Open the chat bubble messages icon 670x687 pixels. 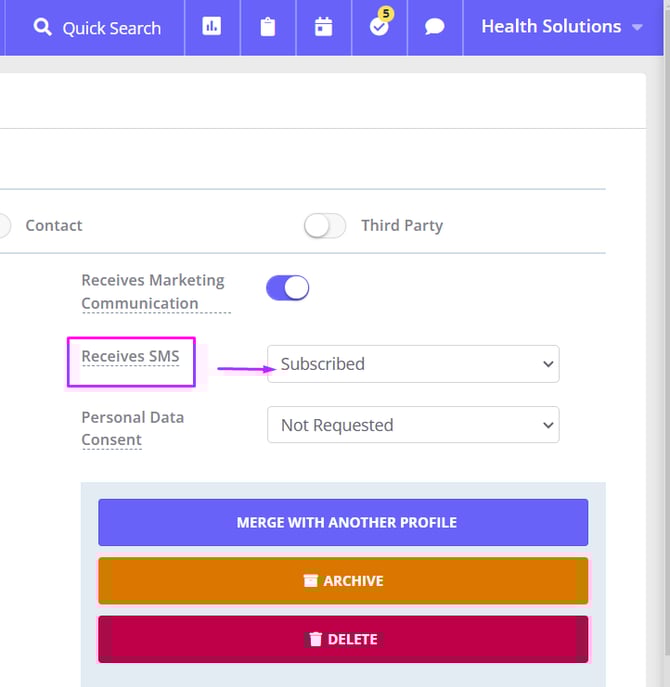click(434, 27)
